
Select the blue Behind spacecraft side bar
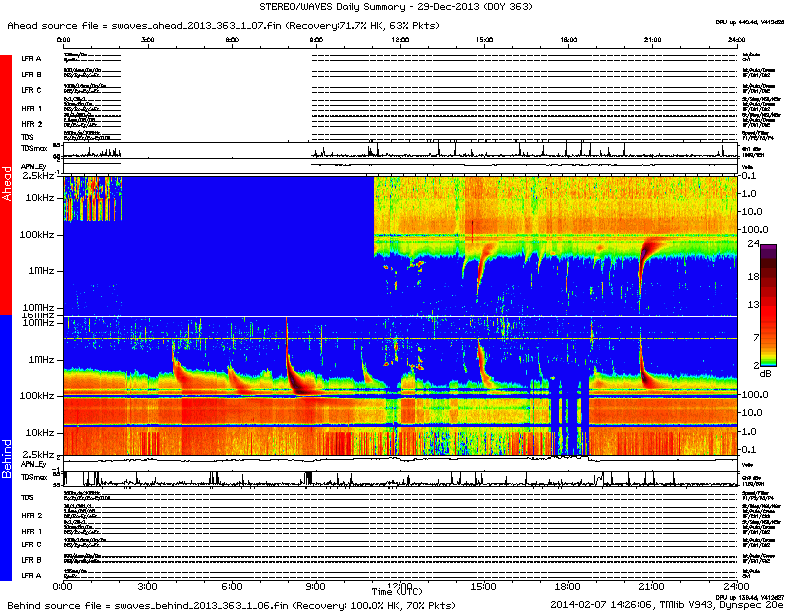click(x=7, y=450)
